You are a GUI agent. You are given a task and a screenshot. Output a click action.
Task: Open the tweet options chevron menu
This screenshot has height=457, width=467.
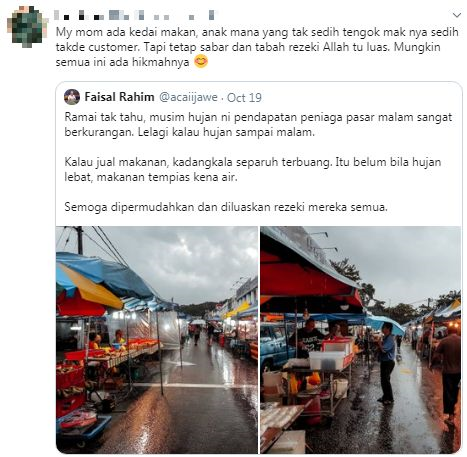coord(456,15)
